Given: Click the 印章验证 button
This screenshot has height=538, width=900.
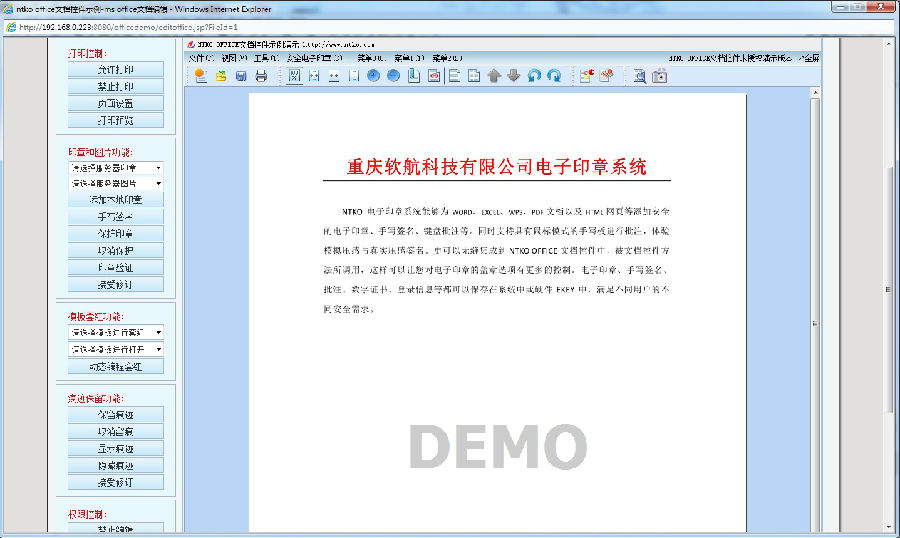Looking at the screenshot, I should [x=115, y=268].
